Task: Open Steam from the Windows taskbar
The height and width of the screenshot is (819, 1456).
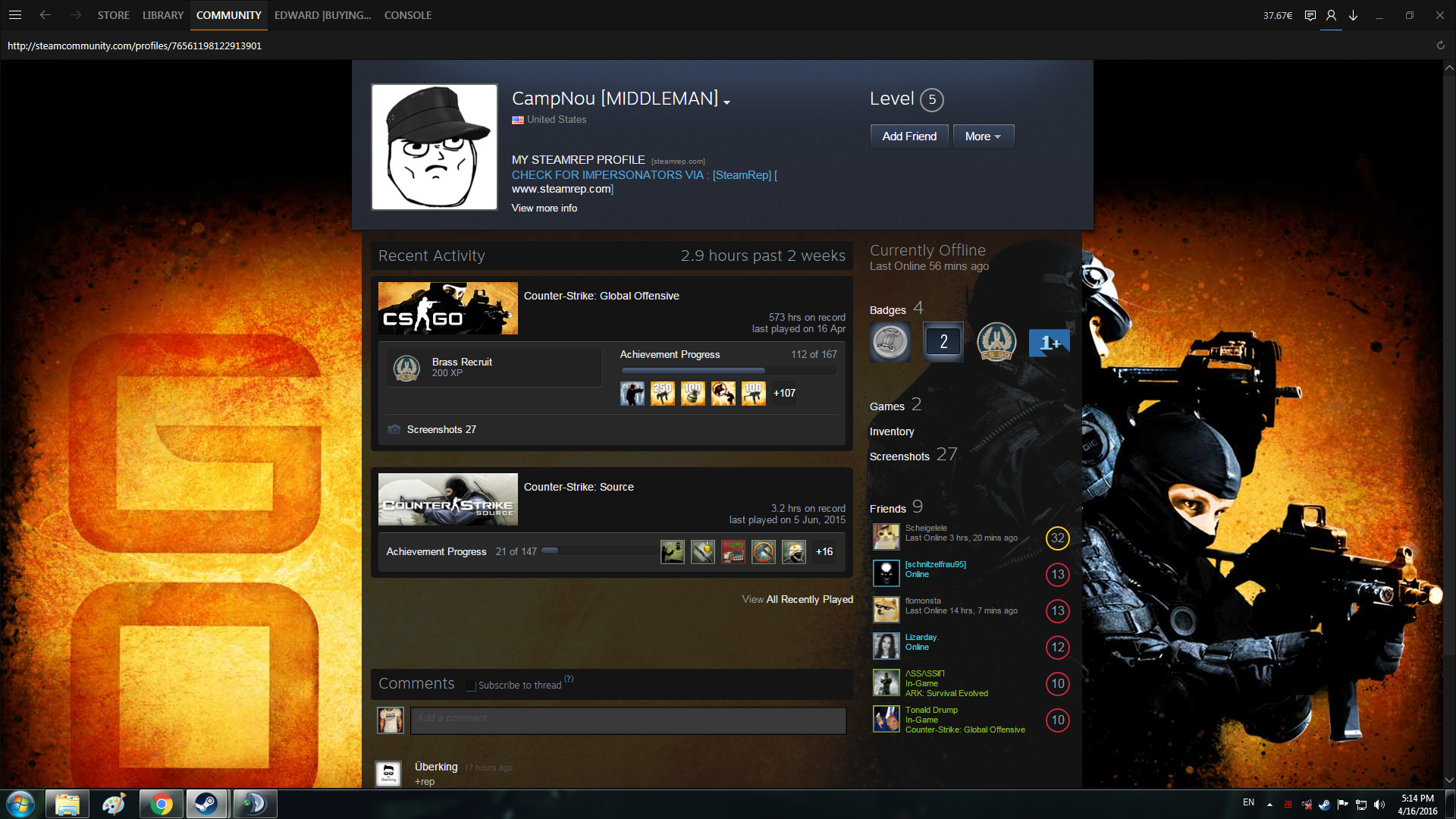Action: point(206,804)
